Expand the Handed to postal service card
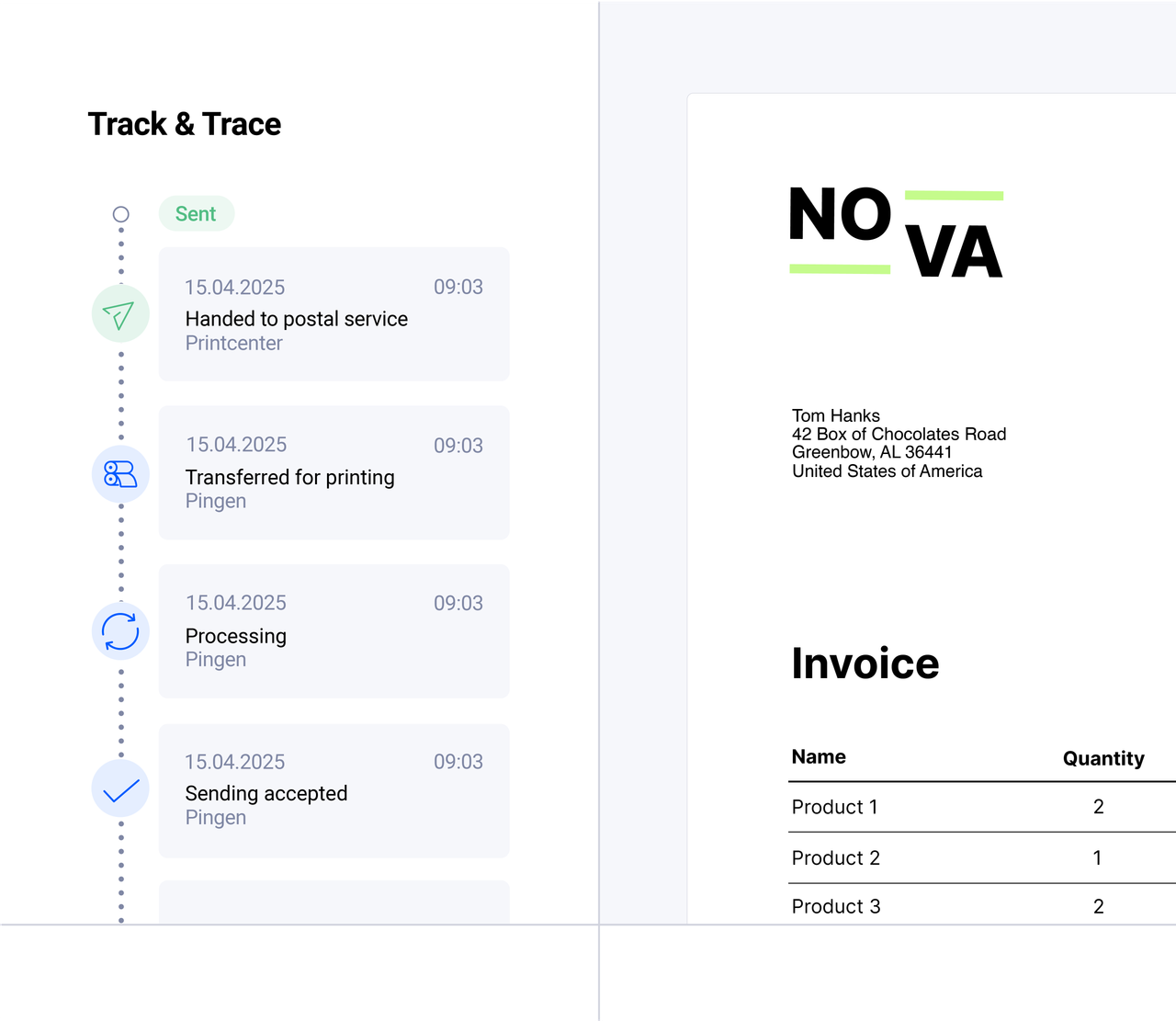Image resolution: width=1176 pixels, height=1021 pixels. pos(334,313)
